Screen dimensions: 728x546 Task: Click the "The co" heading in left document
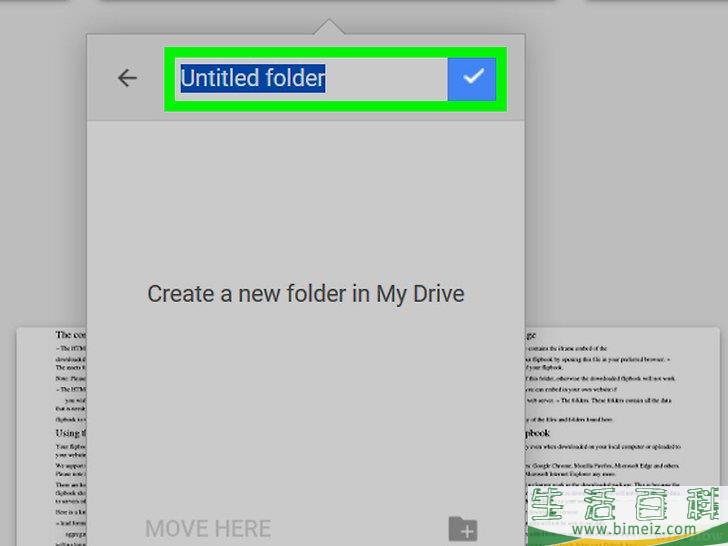point(70,336)
